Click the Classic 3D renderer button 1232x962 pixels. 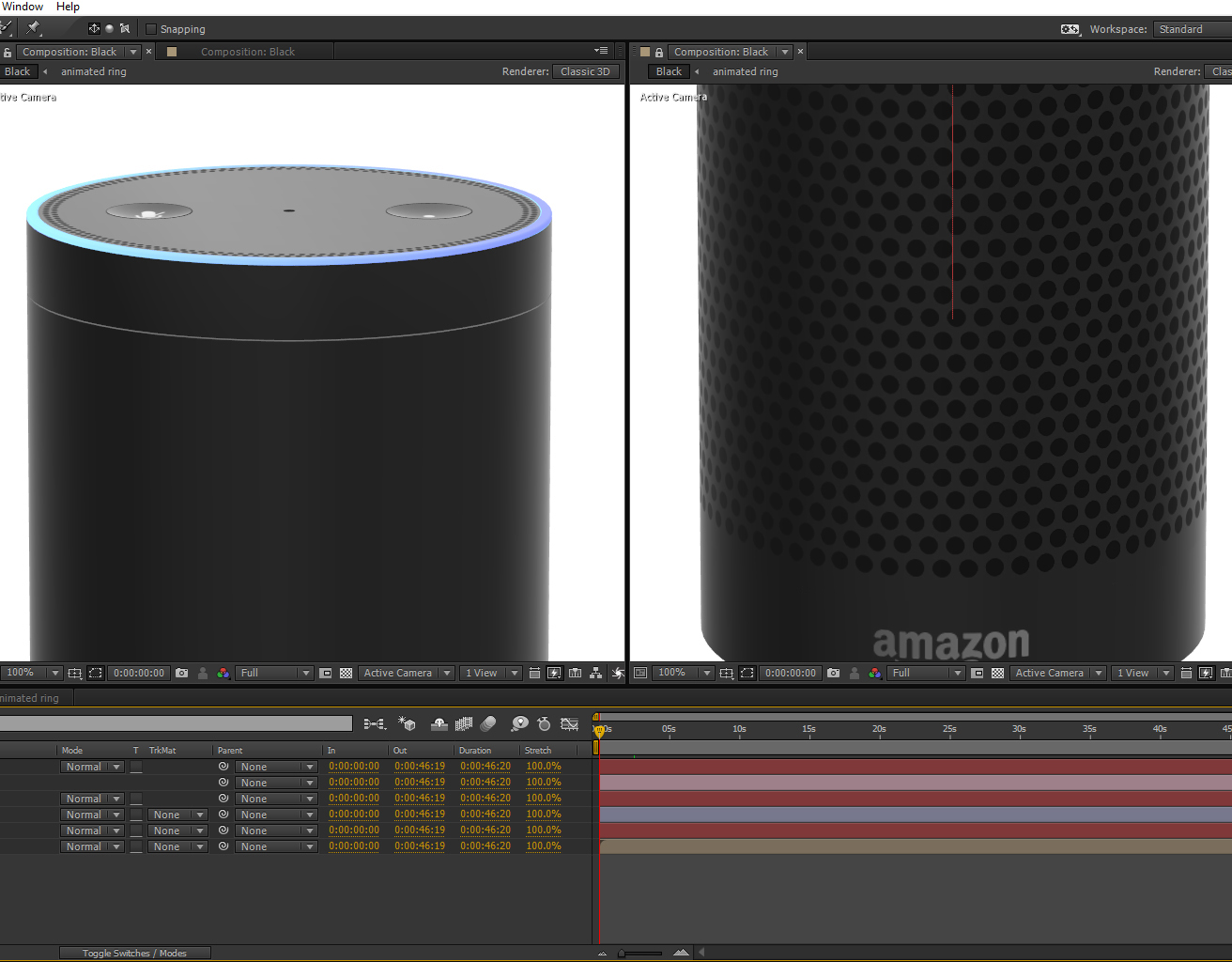point(585,71)
